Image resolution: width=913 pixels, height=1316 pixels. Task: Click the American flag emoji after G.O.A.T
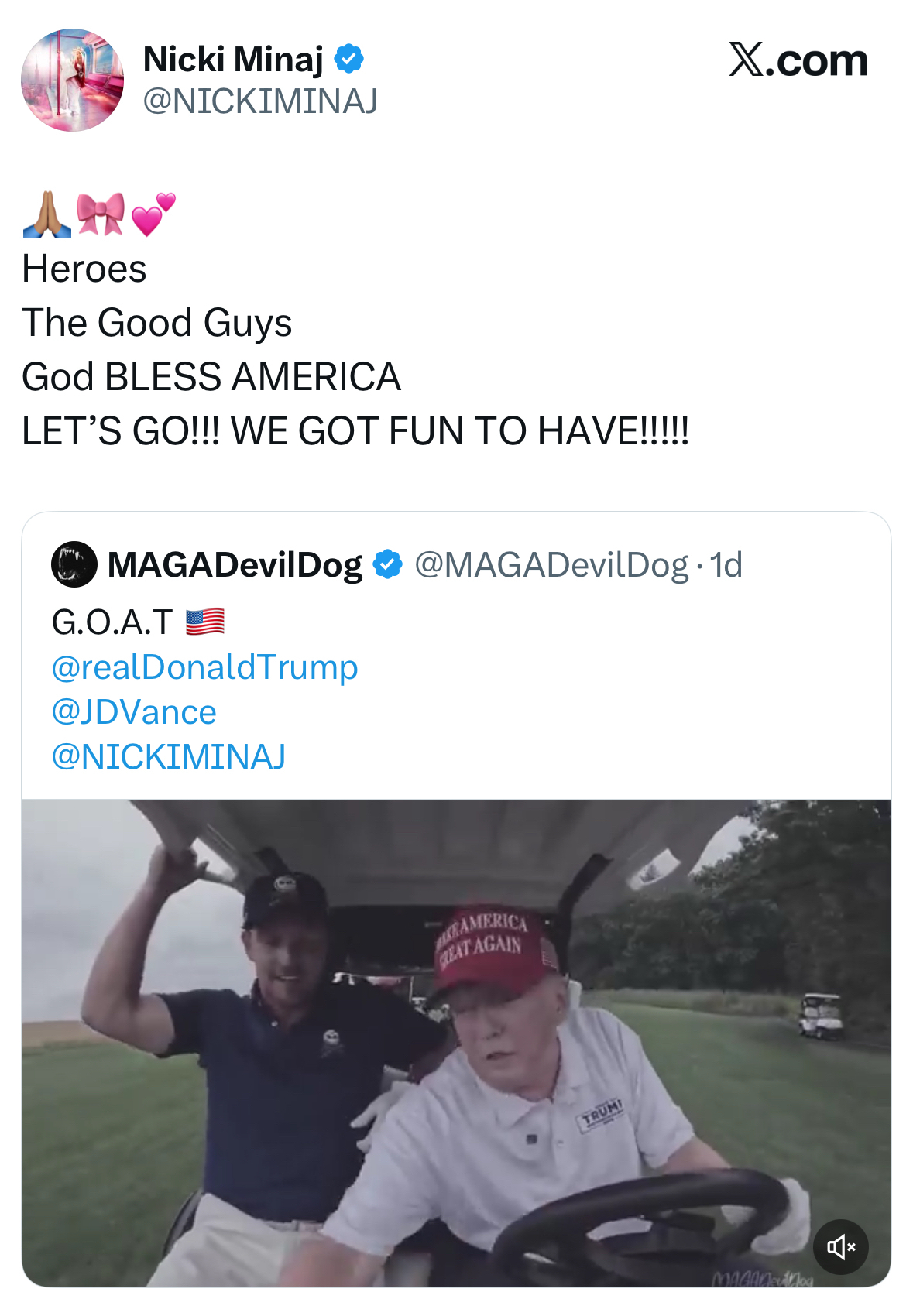205,622
